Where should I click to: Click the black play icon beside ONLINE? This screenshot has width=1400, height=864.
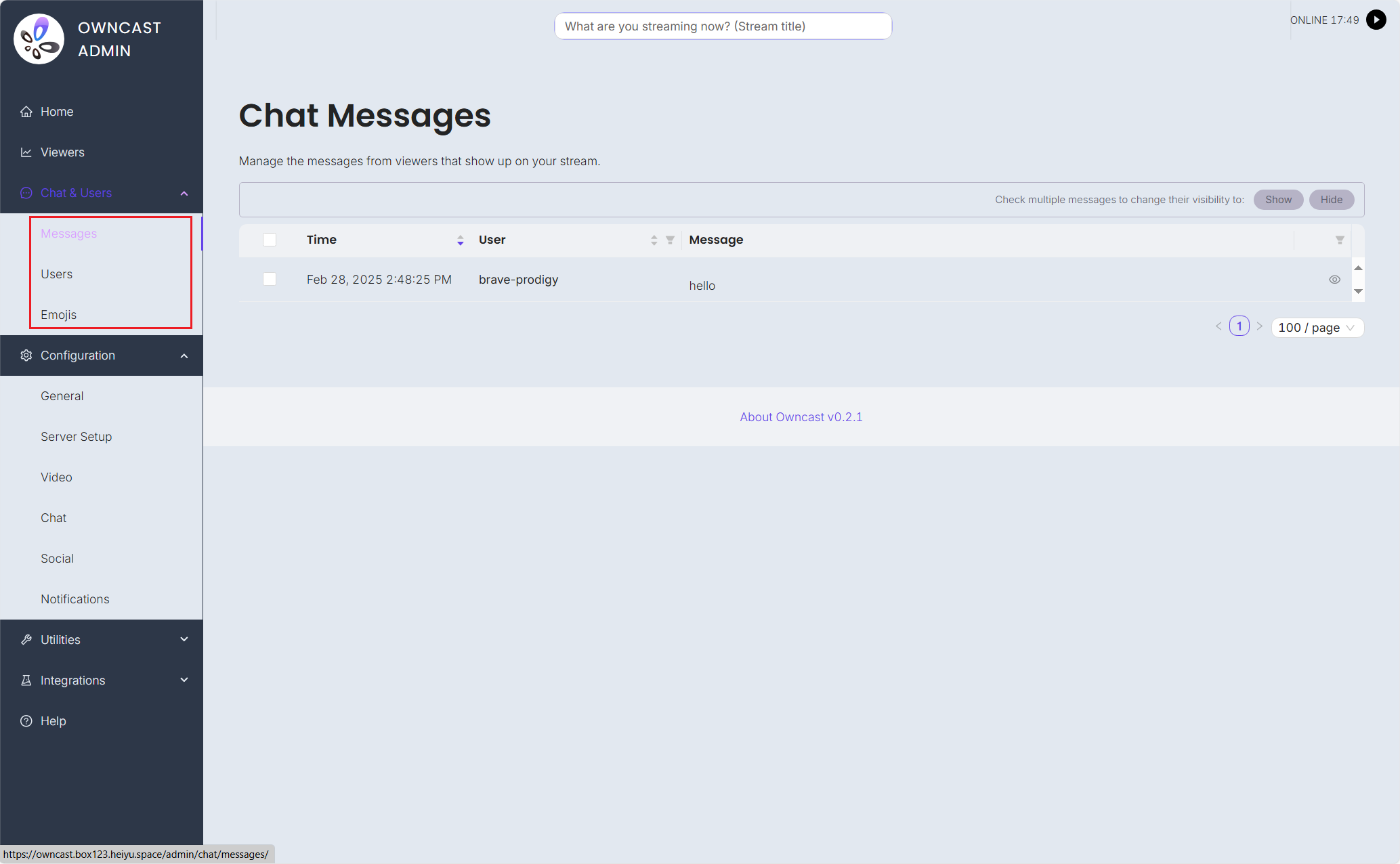1376,20
